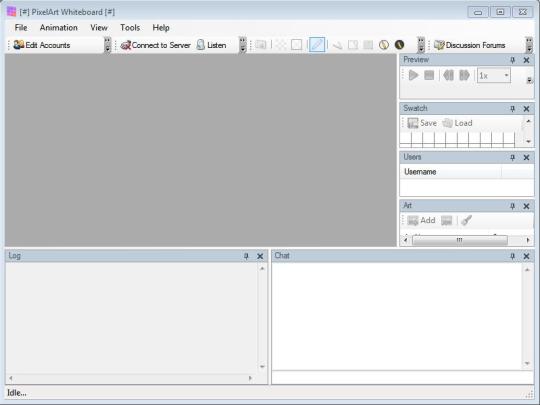Play the animation preview

click(x=413, y=75)
